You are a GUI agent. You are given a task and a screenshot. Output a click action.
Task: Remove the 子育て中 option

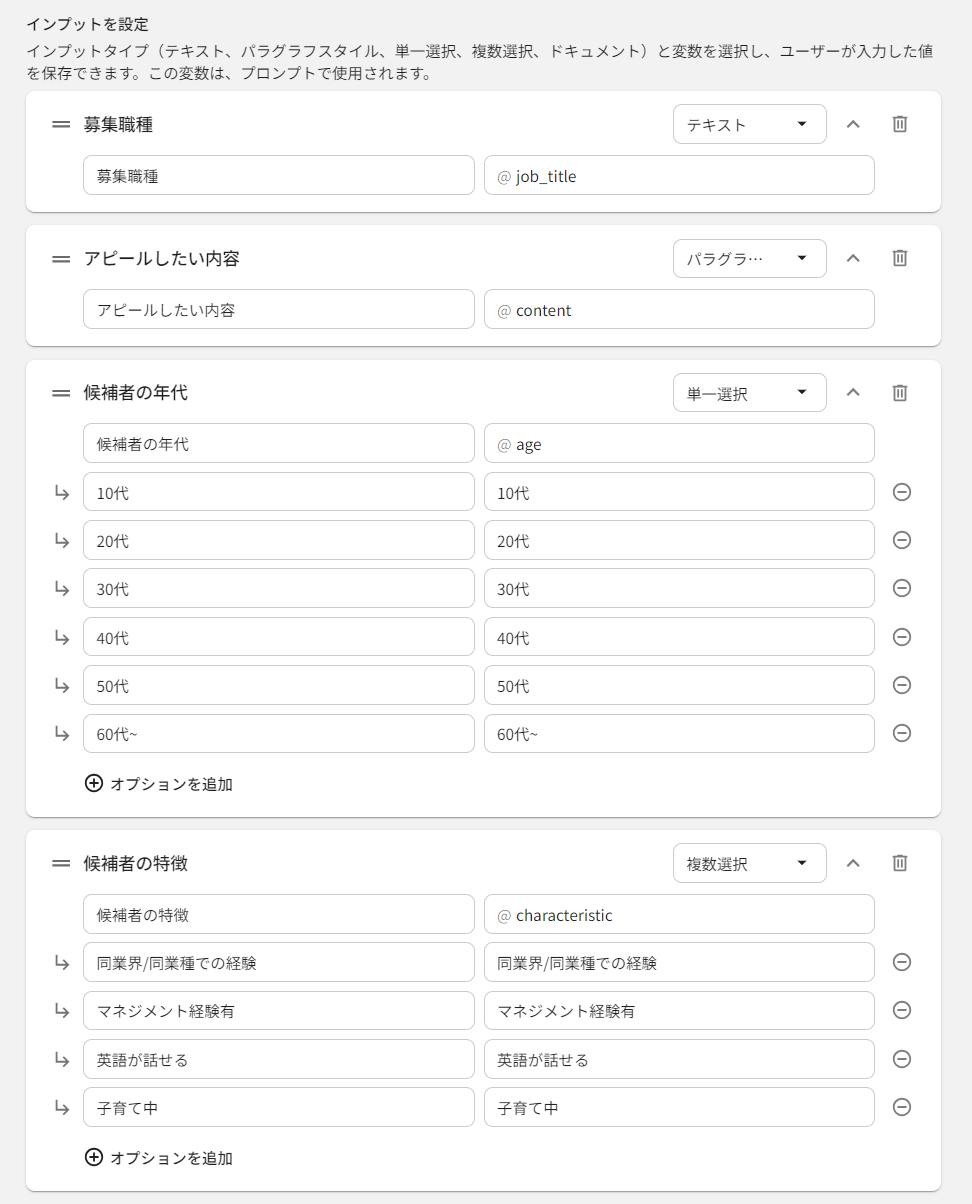coord(901,1107)
